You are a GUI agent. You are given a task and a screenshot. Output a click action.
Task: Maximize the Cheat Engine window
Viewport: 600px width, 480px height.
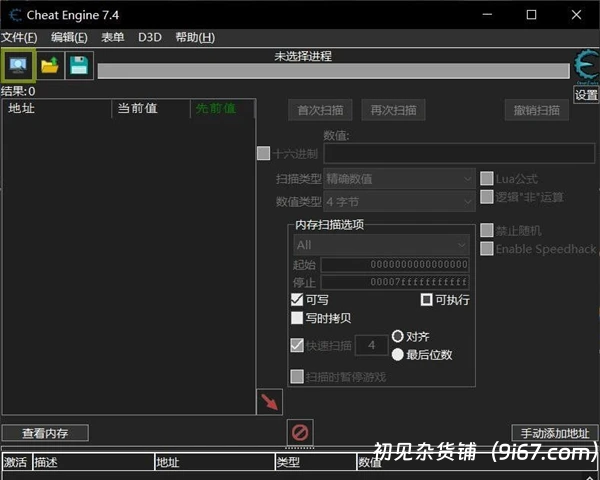click(x=531, y=15)
